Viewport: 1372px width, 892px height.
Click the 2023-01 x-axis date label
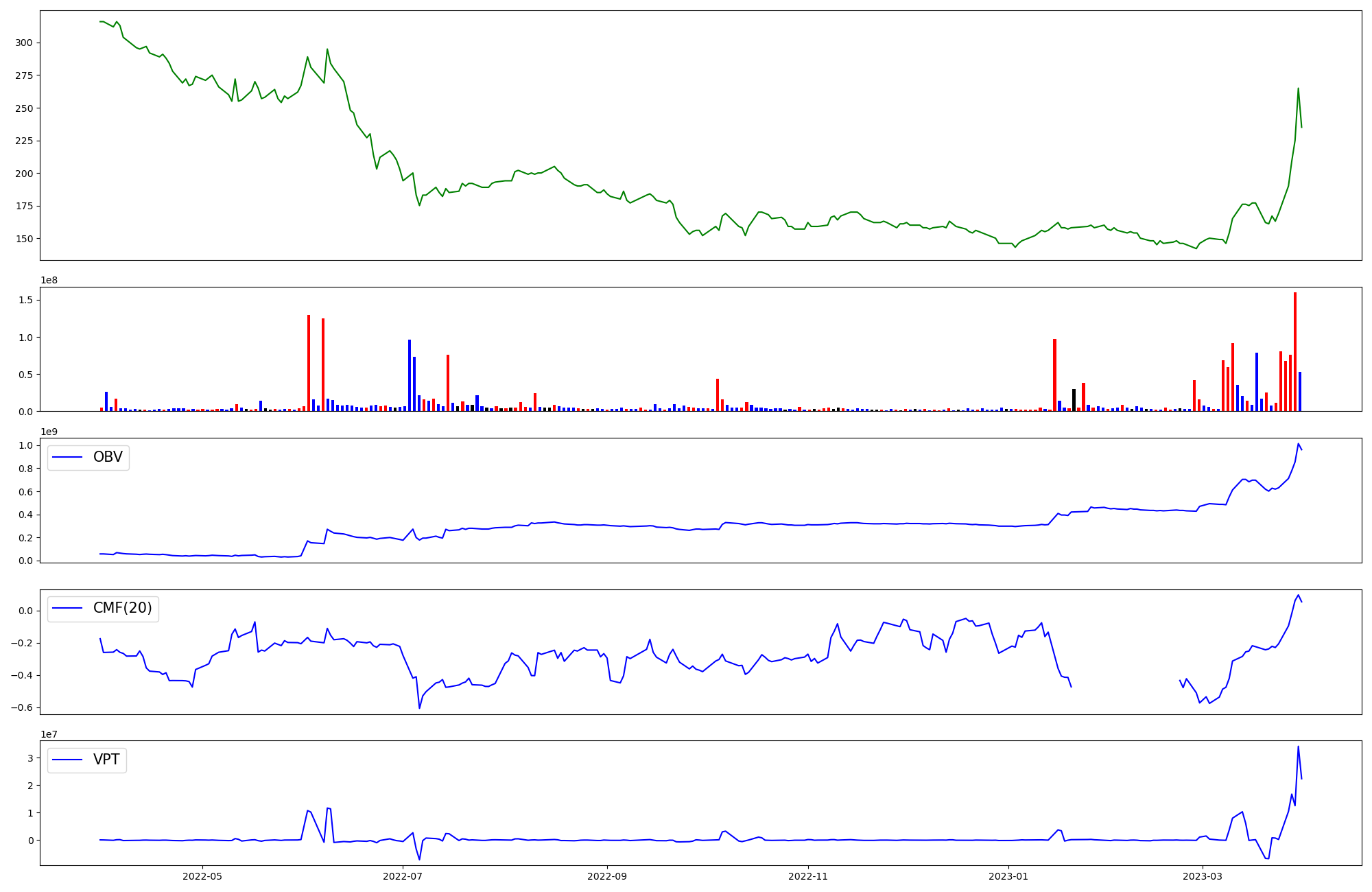point(1008,876)
